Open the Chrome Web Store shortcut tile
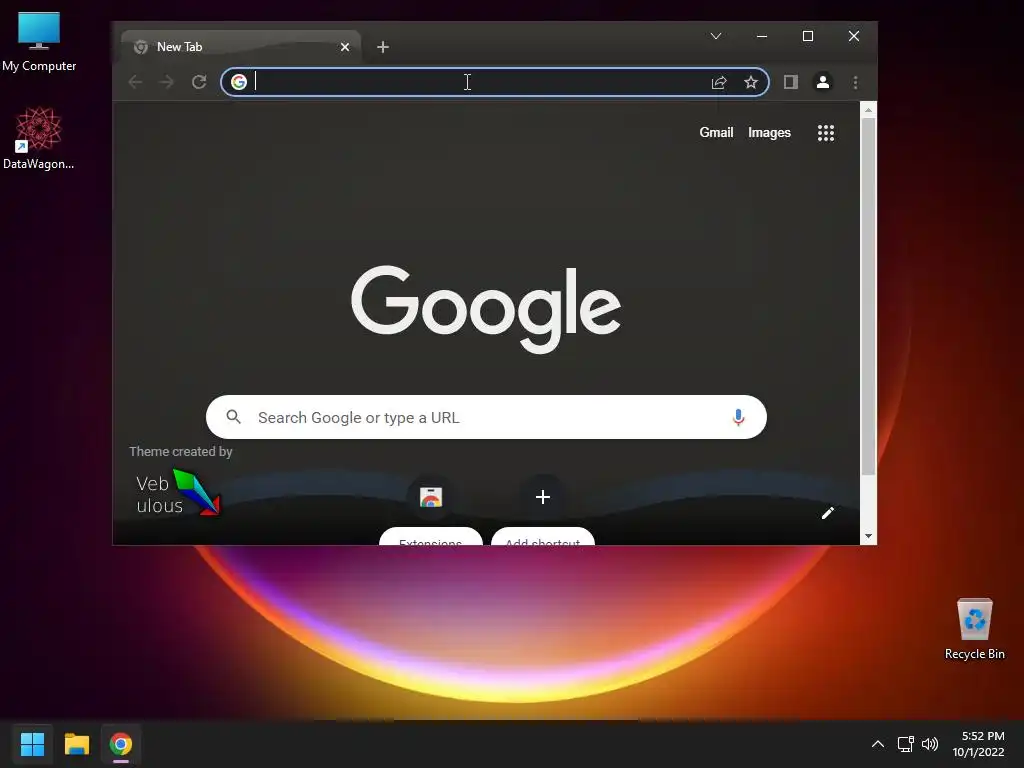1024x768 pixels. point(431,498)
